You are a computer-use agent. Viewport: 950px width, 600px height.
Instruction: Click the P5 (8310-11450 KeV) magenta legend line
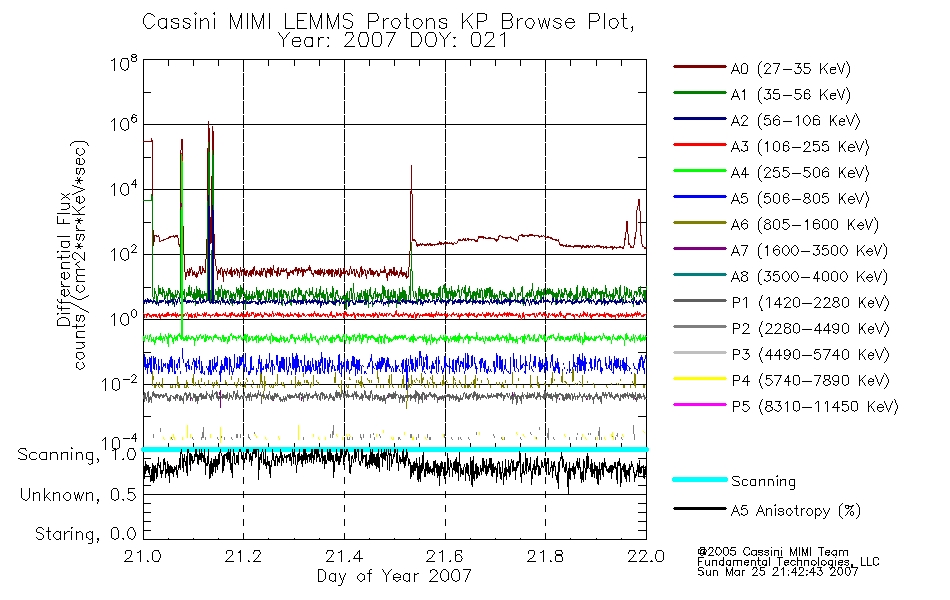click(700, 405)
